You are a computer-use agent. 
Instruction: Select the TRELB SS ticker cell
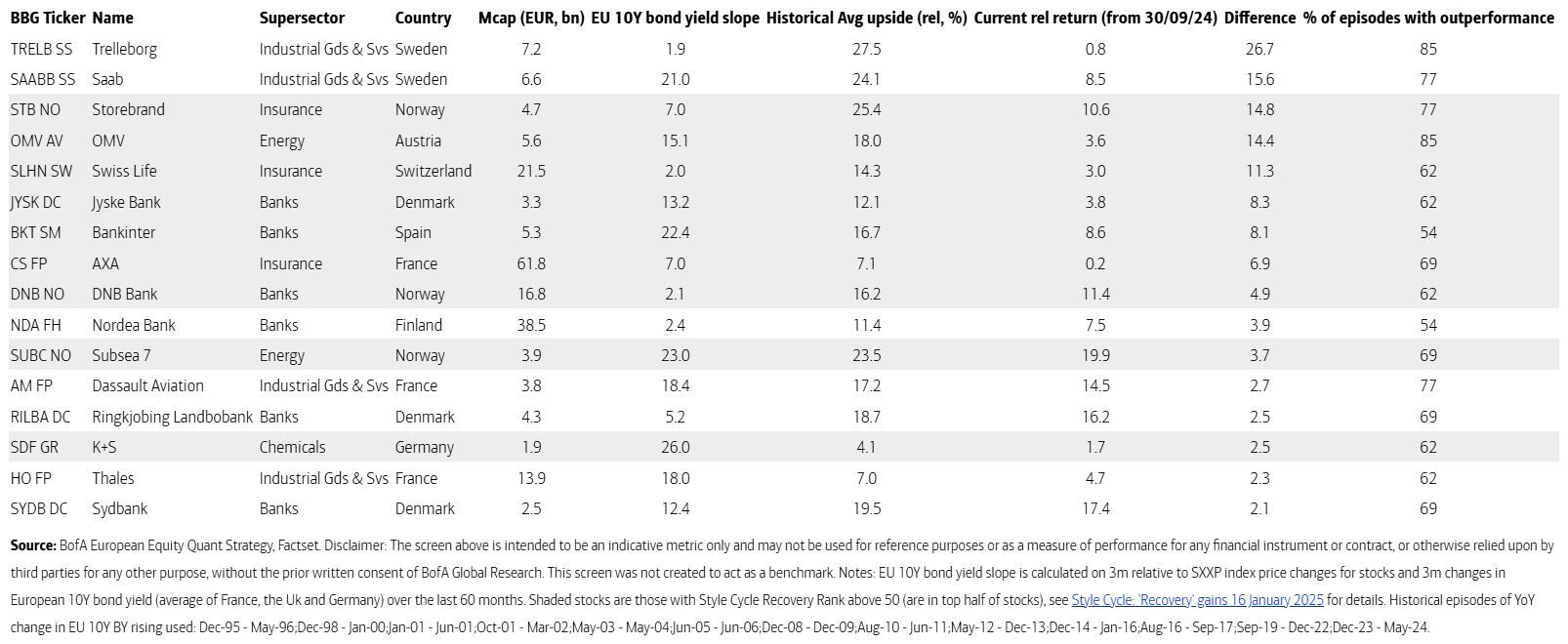(x=42, y=49)
